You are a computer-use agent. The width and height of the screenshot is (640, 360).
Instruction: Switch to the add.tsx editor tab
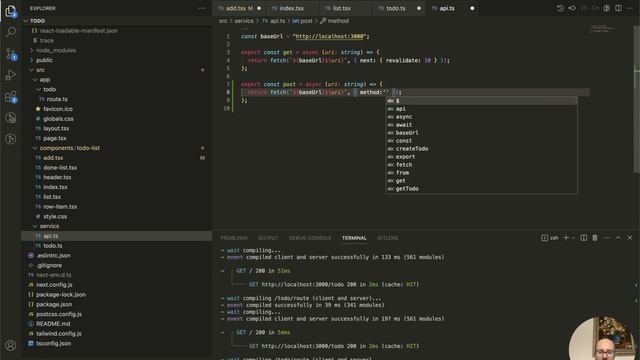239,8
